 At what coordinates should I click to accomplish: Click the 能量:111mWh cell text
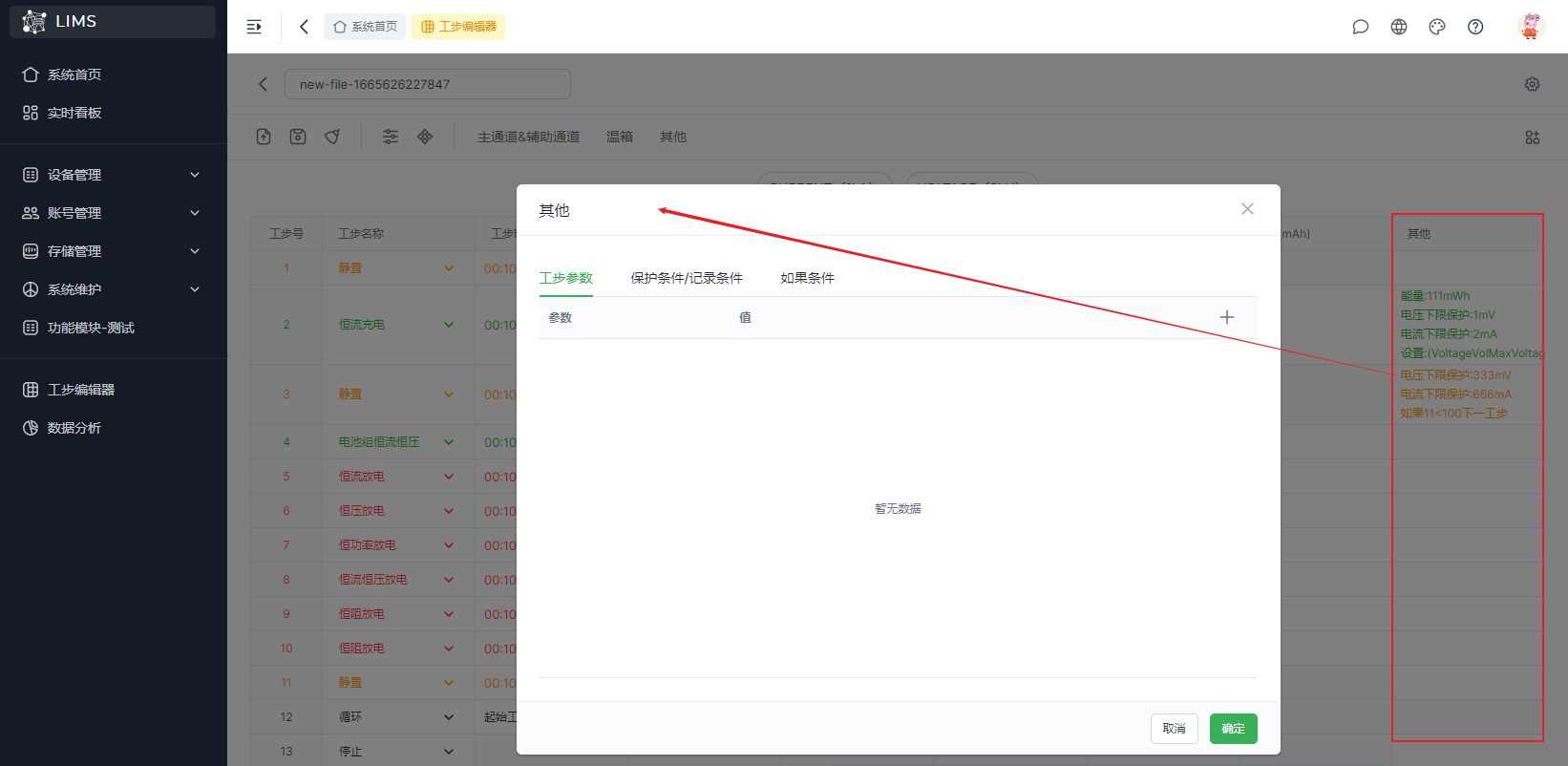(1435, 296)
